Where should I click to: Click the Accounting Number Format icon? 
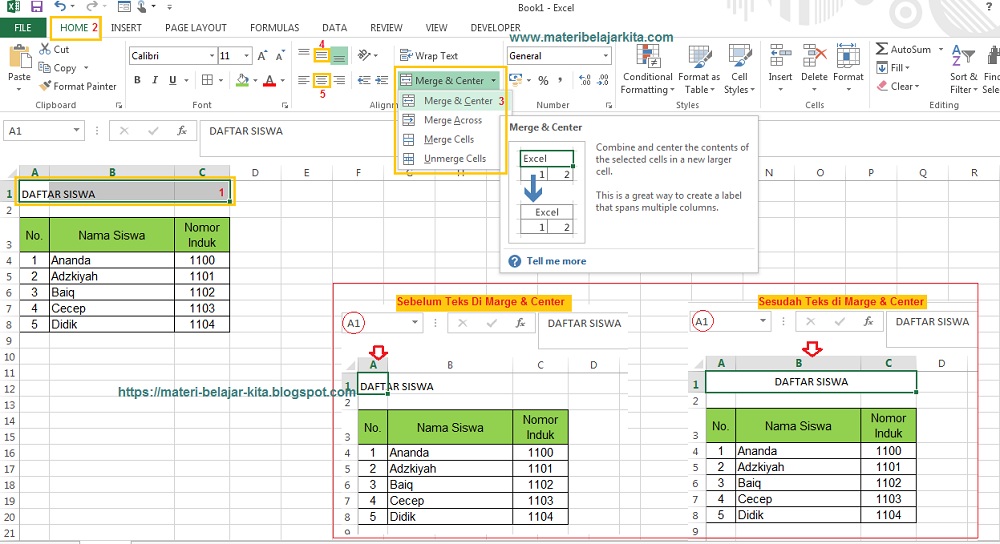pyautogui.click(x=515, y=80)
